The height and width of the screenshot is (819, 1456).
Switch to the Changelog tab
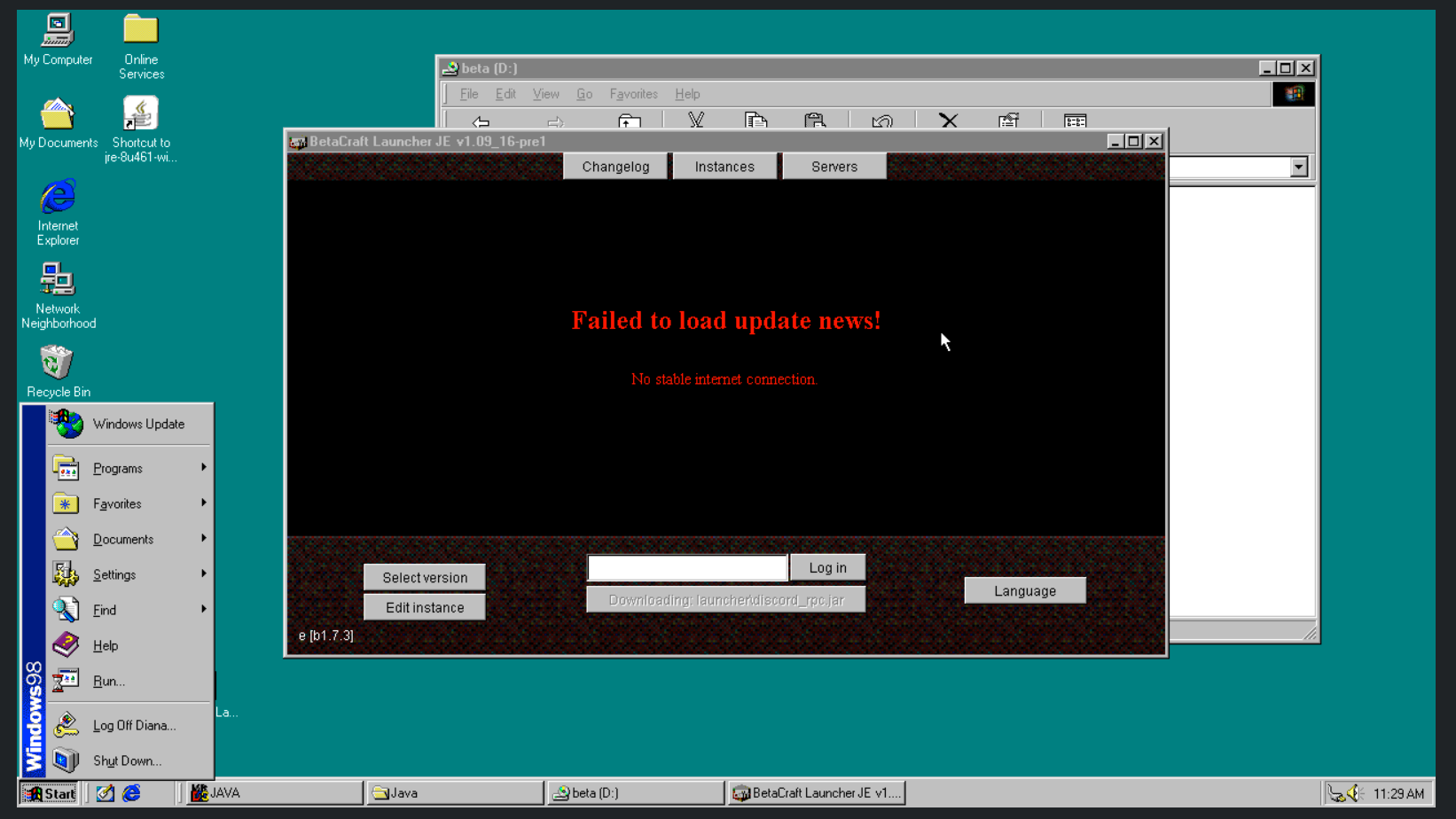(x=615, y=167)
